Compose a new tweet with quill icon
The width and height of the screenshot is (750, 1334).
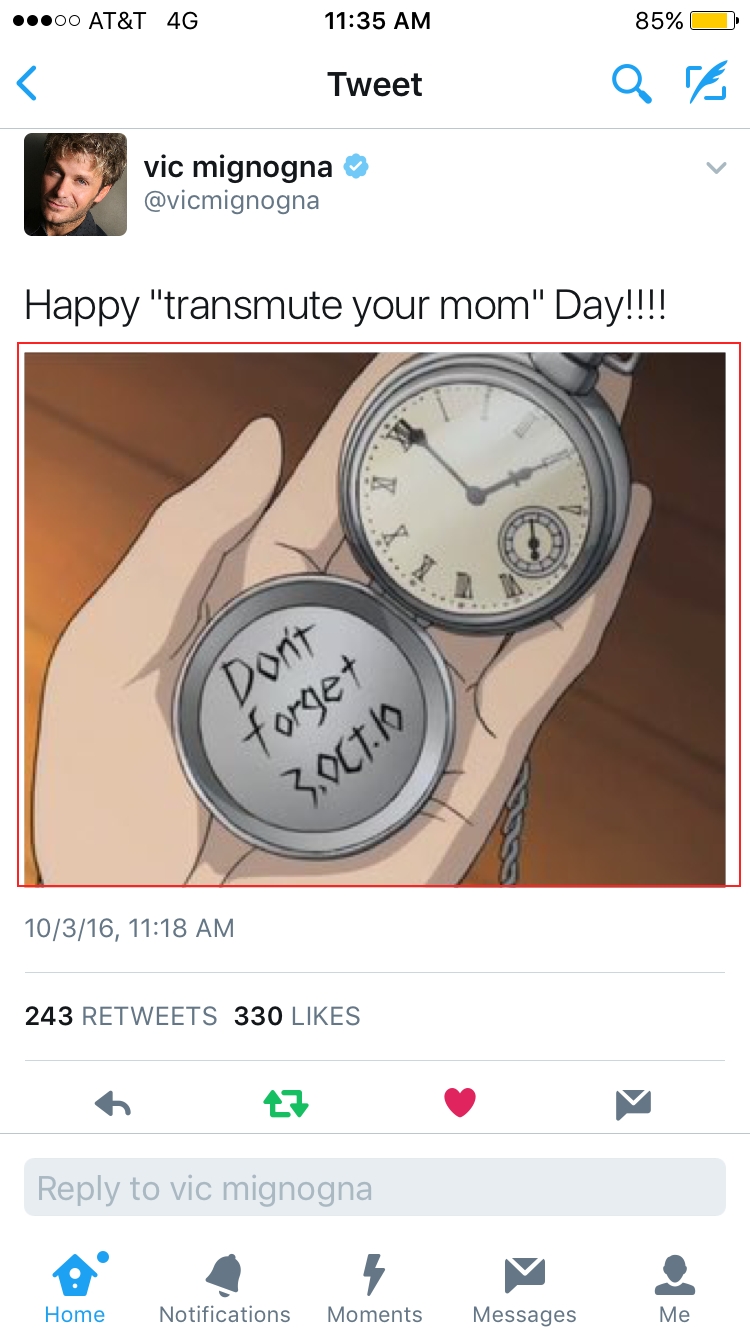706,84
